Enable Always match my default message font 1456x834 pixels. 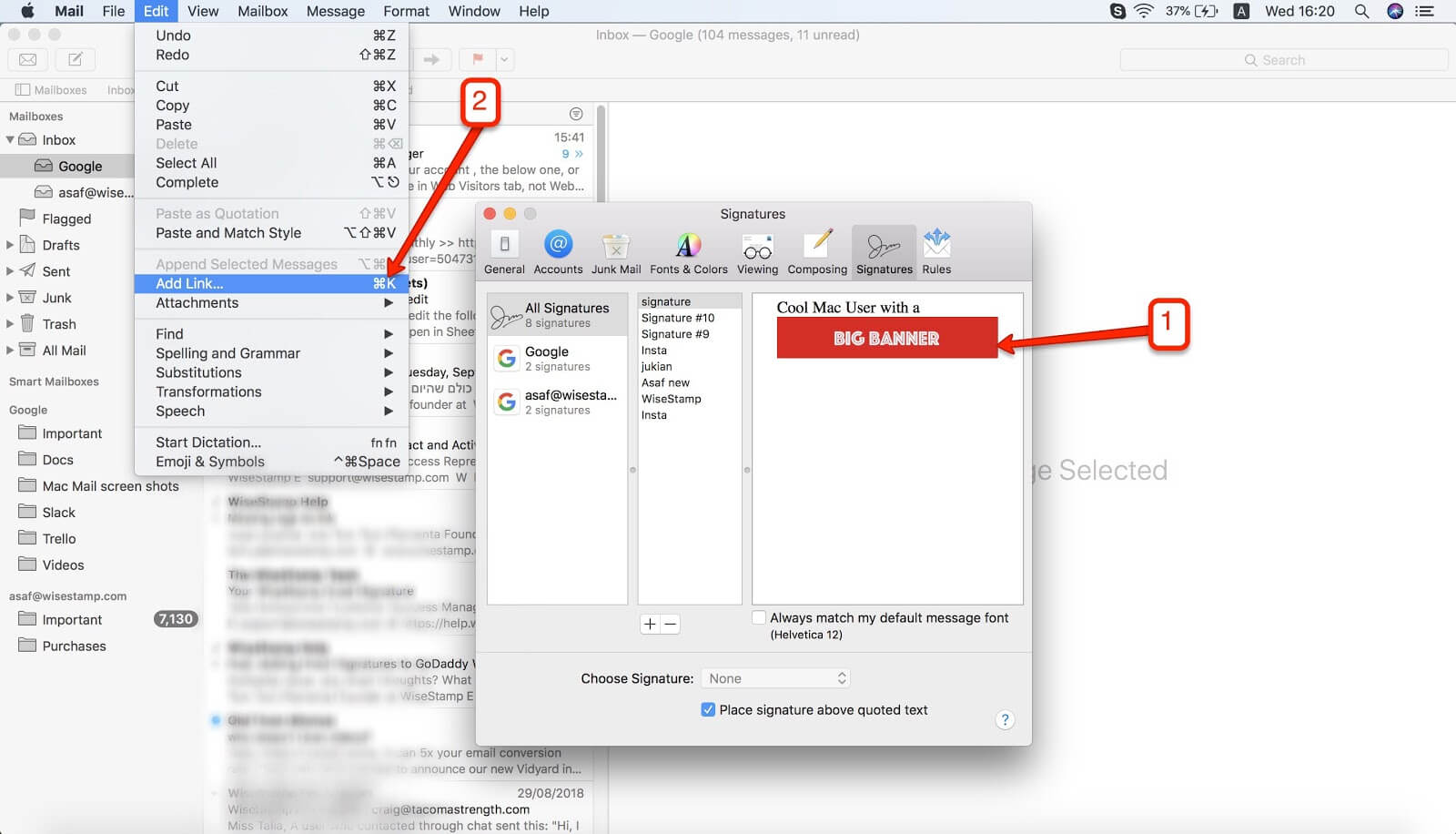pyautogui.click(x=758, y=617)
